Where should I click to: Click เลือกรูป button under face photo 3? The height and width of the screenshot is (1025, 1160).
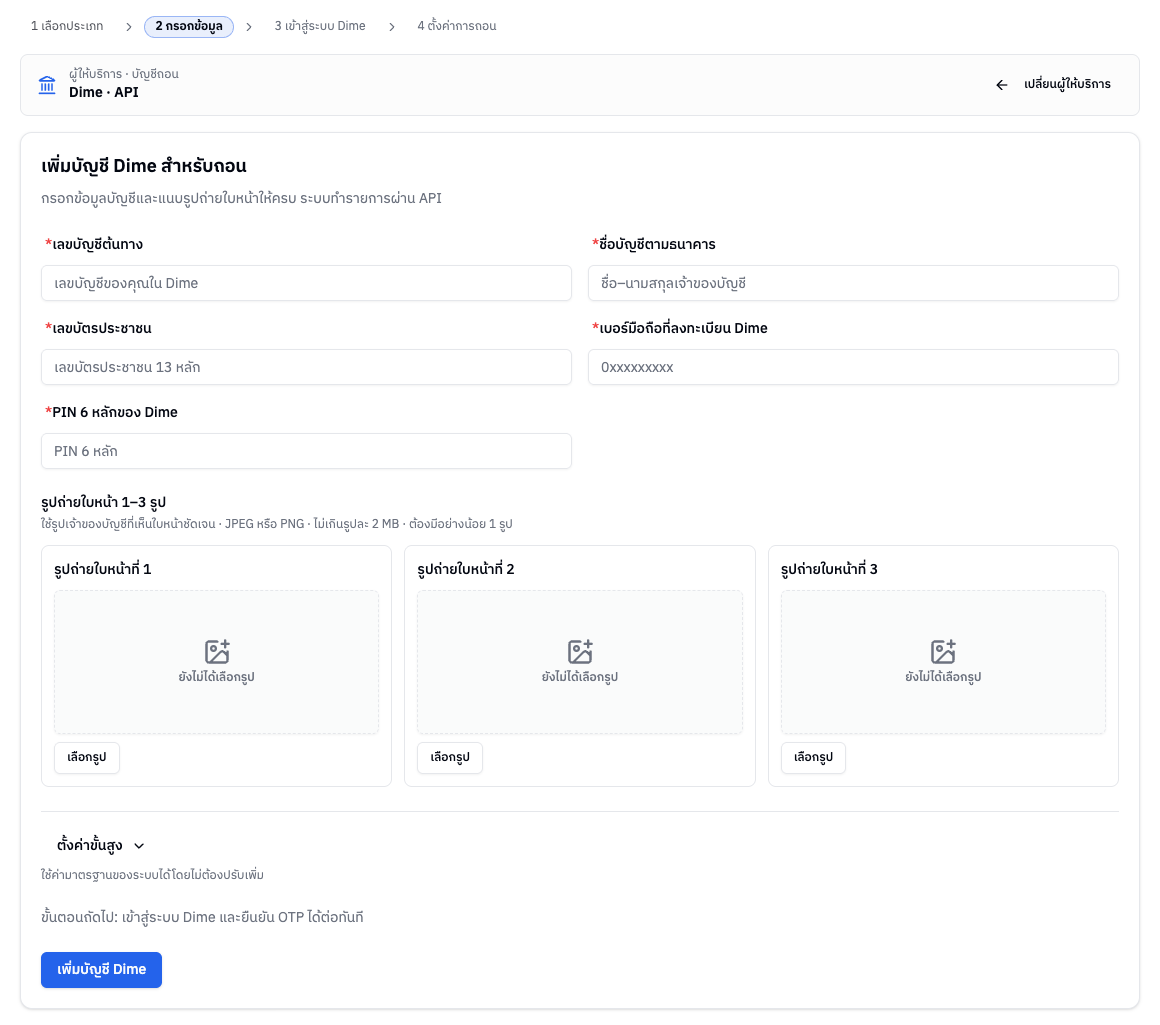(813, 757)
